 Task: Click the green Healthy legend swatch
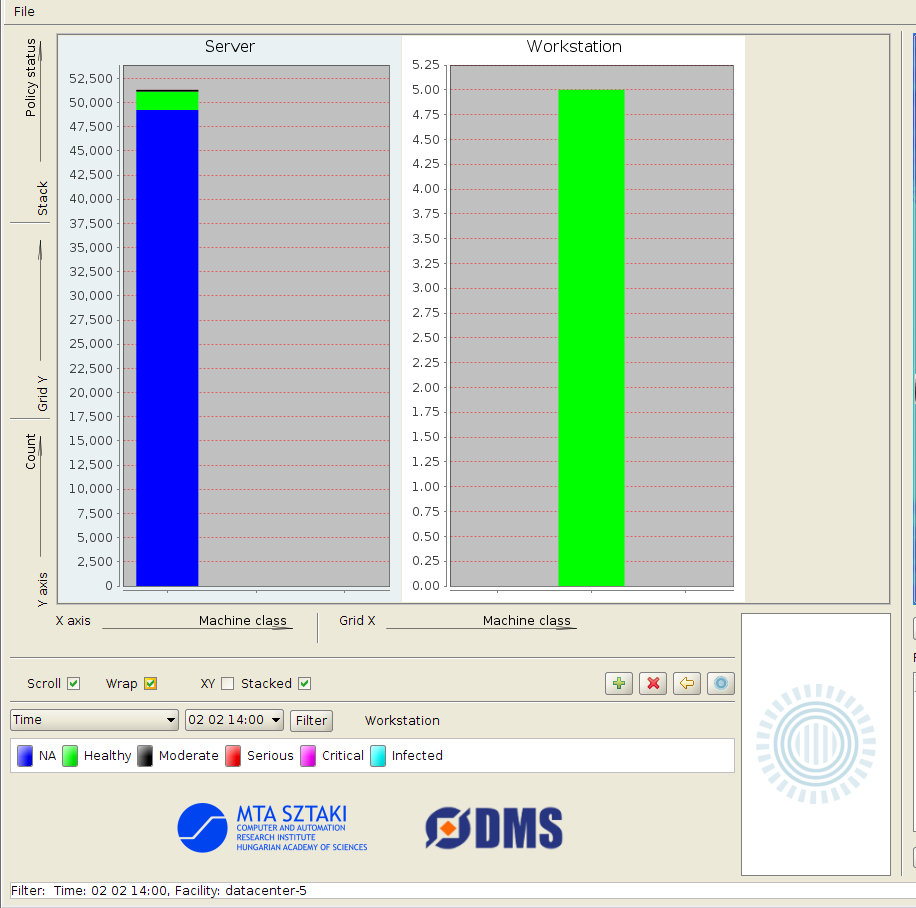pyautogui.click(x=70, y=755)
